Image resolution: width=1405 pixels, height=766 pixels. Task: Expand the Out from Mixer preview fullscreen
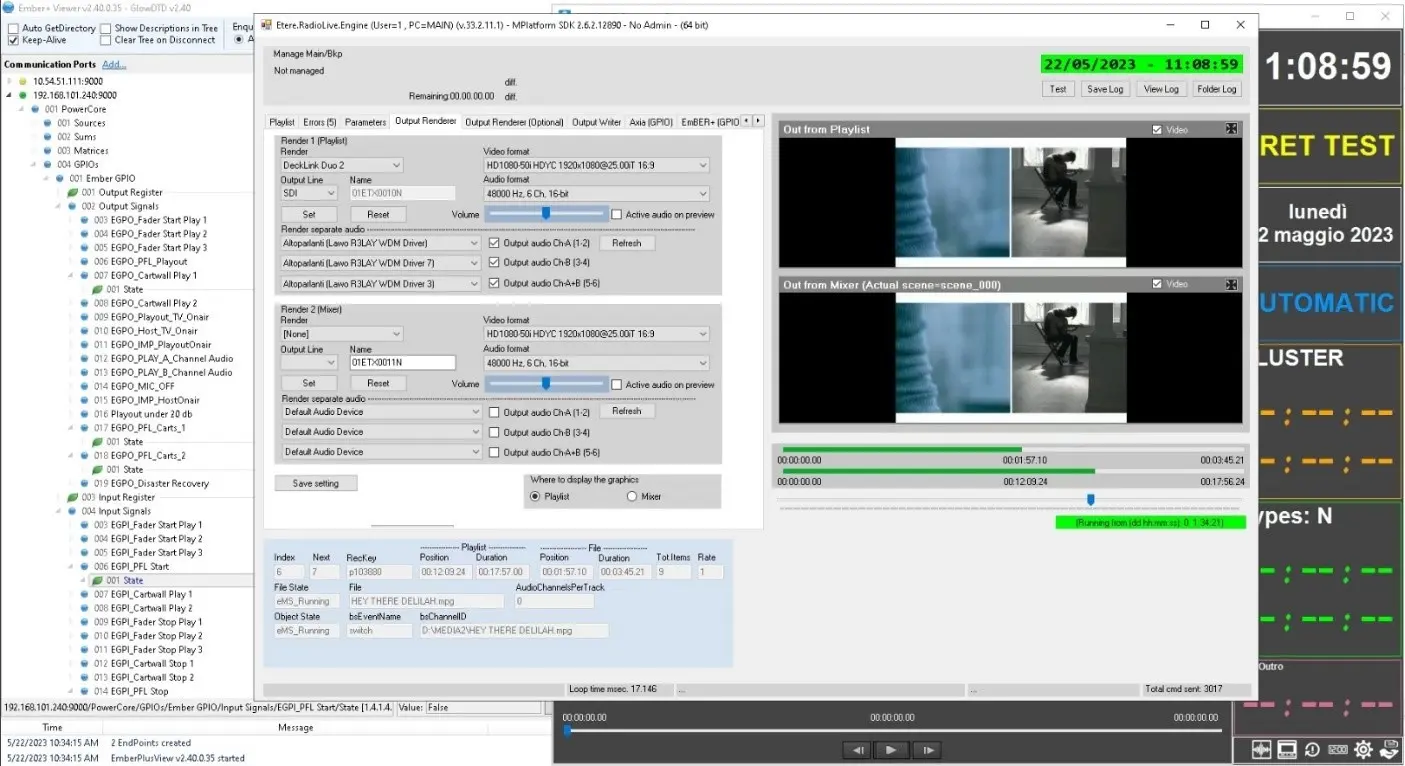[1231, 285]
